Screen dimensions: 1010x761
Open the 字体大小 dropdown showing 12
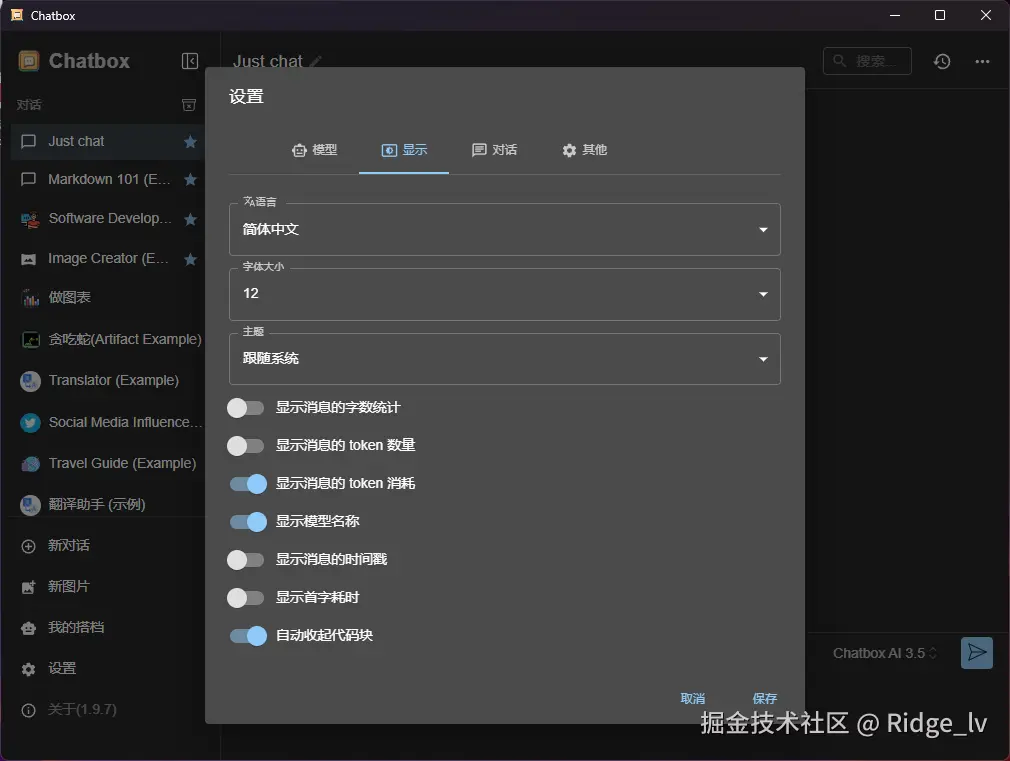coord(504,294)
